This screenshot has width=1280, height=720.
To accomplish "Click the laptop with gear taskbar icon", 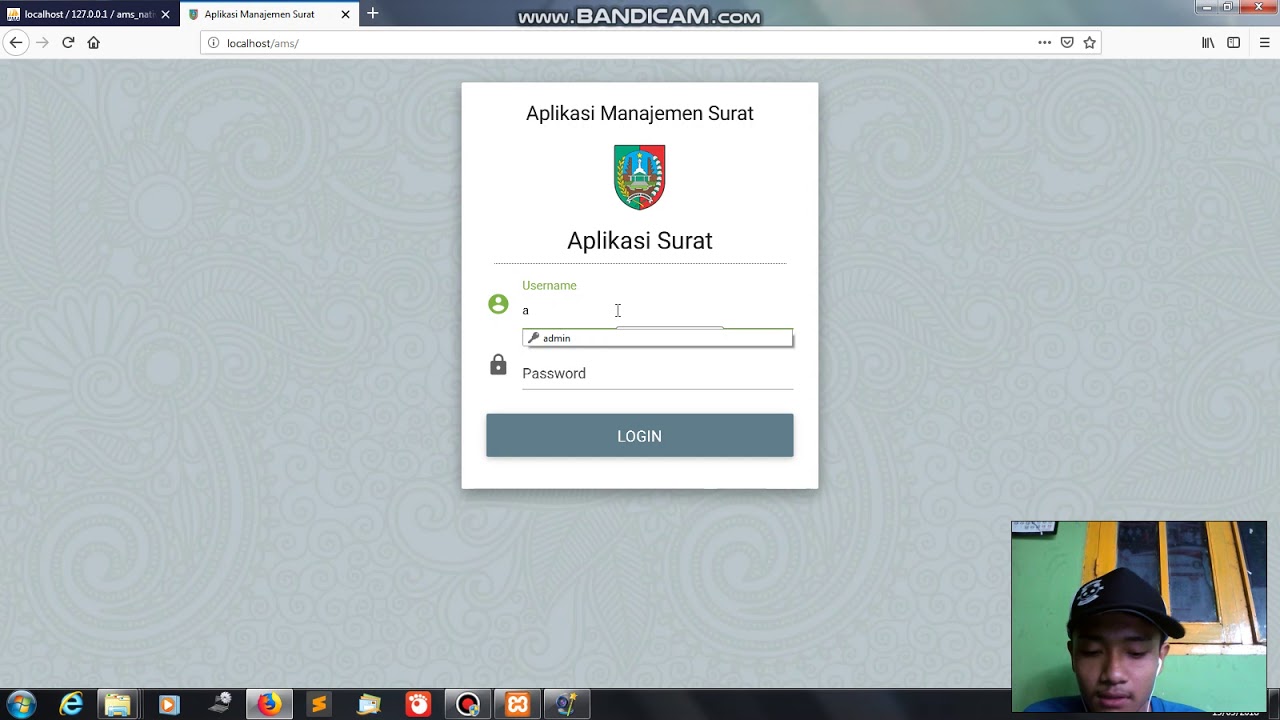I will click(x=219, y=705).
